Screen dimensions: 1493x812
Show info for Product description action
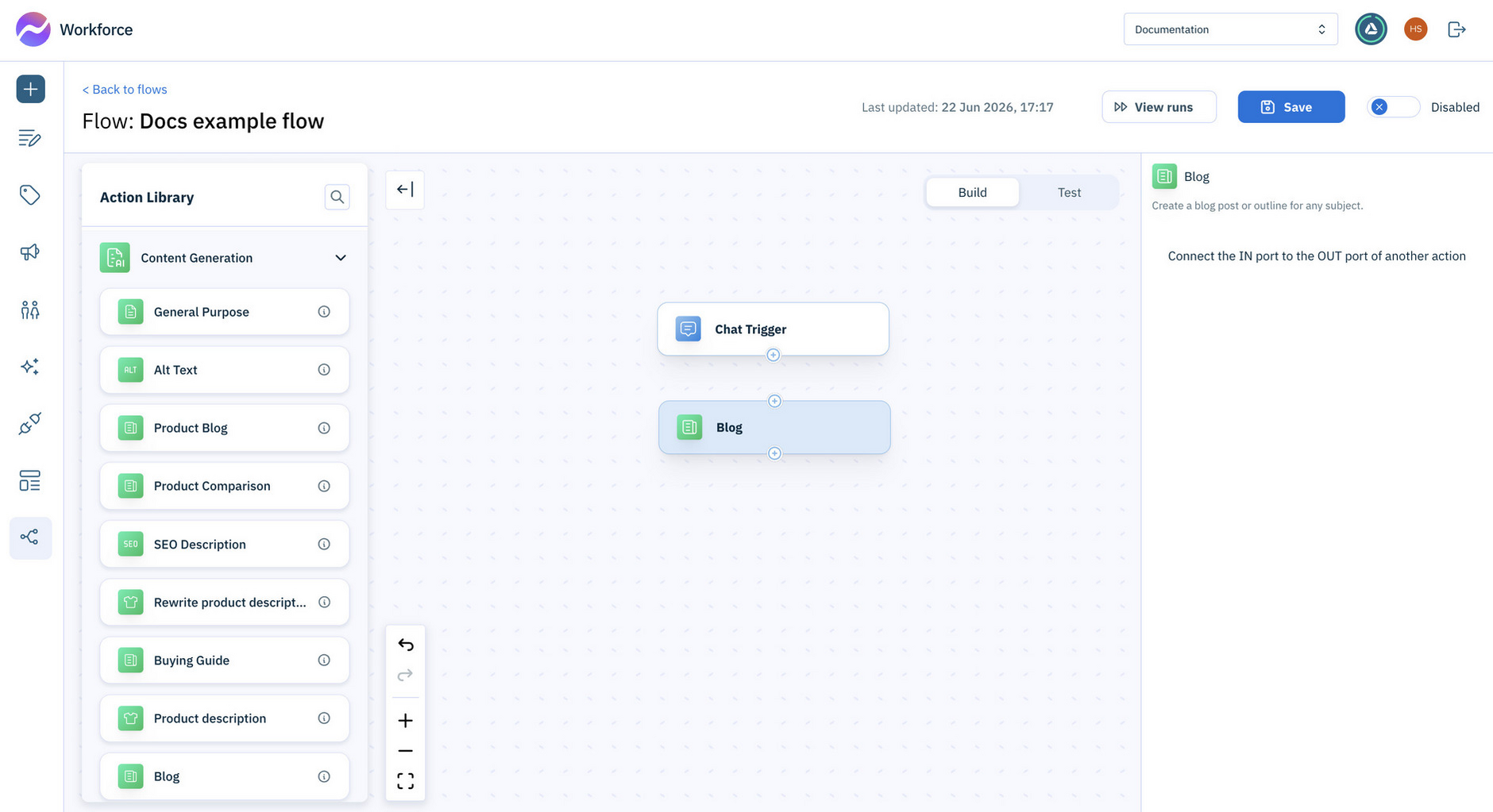point(324,718)
